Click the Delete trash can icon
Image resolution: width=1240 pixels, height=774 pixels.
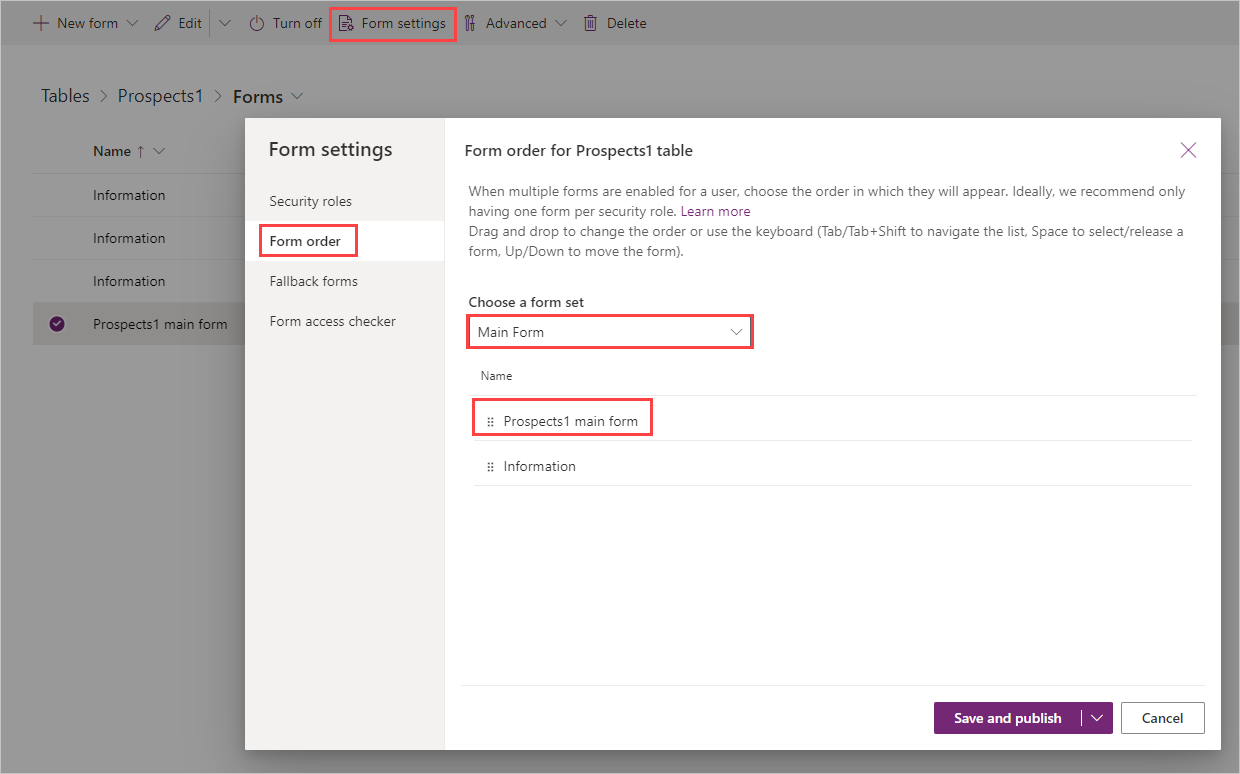click(x=591, y=23)
